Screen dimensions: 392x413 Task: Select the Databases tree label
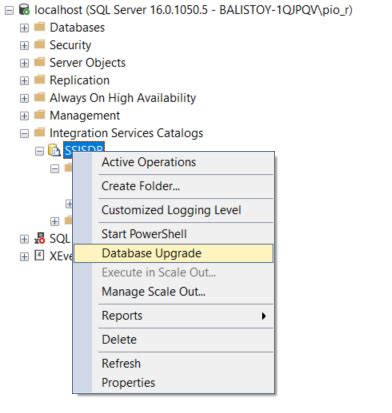[x=77, y=27]
